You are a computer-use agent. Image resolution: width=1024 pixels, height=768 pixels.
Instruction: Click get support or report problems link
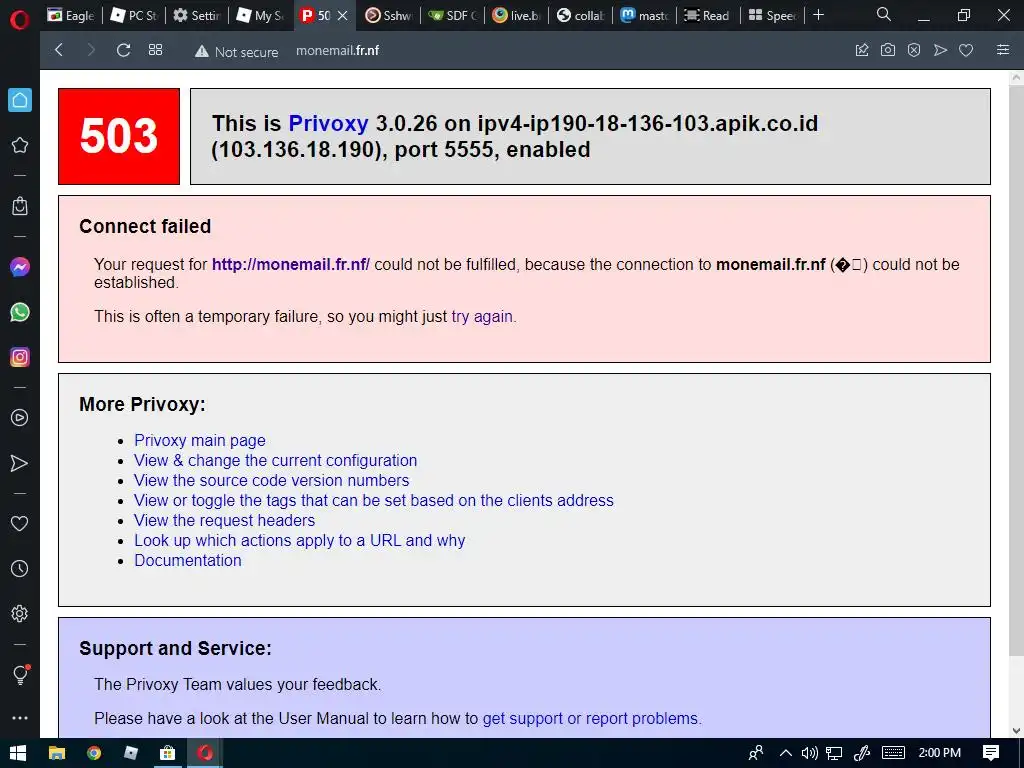[590, 718]
